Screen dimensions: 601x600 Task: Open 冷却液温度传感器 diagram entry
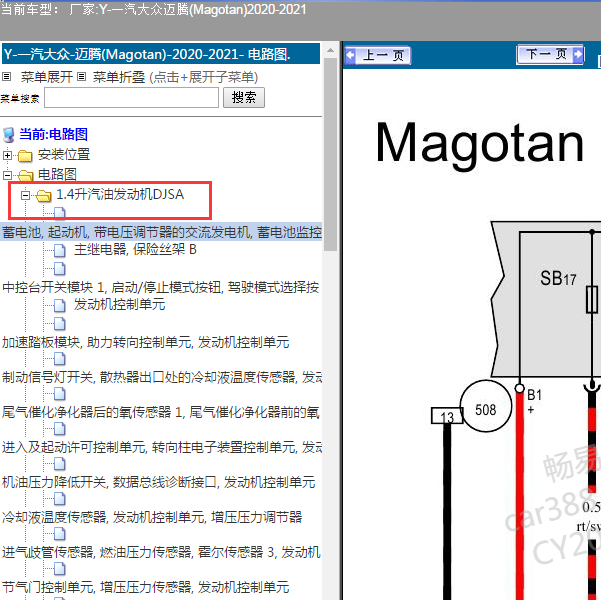pos(152,517)
